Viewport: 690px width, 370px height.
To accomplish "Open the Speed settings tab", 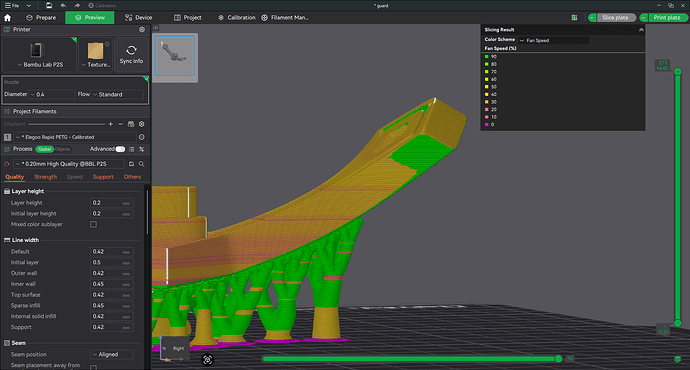I will coord(74,177).
